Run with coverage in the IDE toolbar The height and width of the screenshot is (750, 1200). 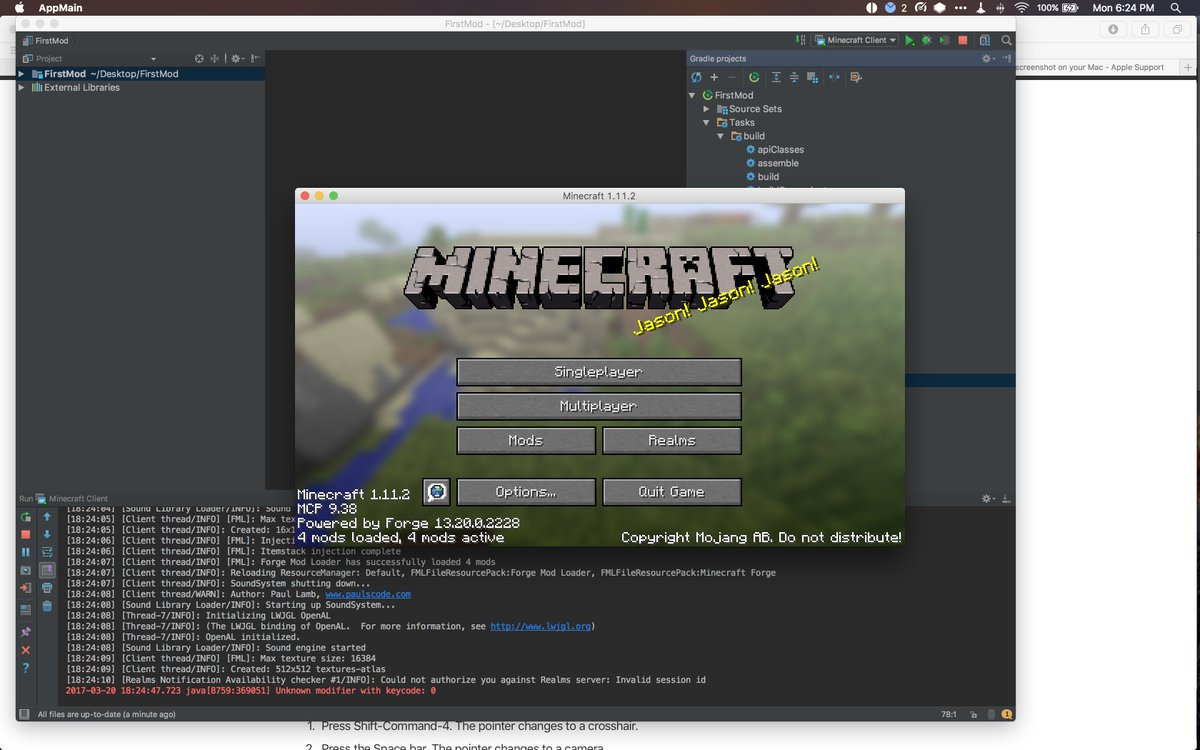tap(944, 40)
